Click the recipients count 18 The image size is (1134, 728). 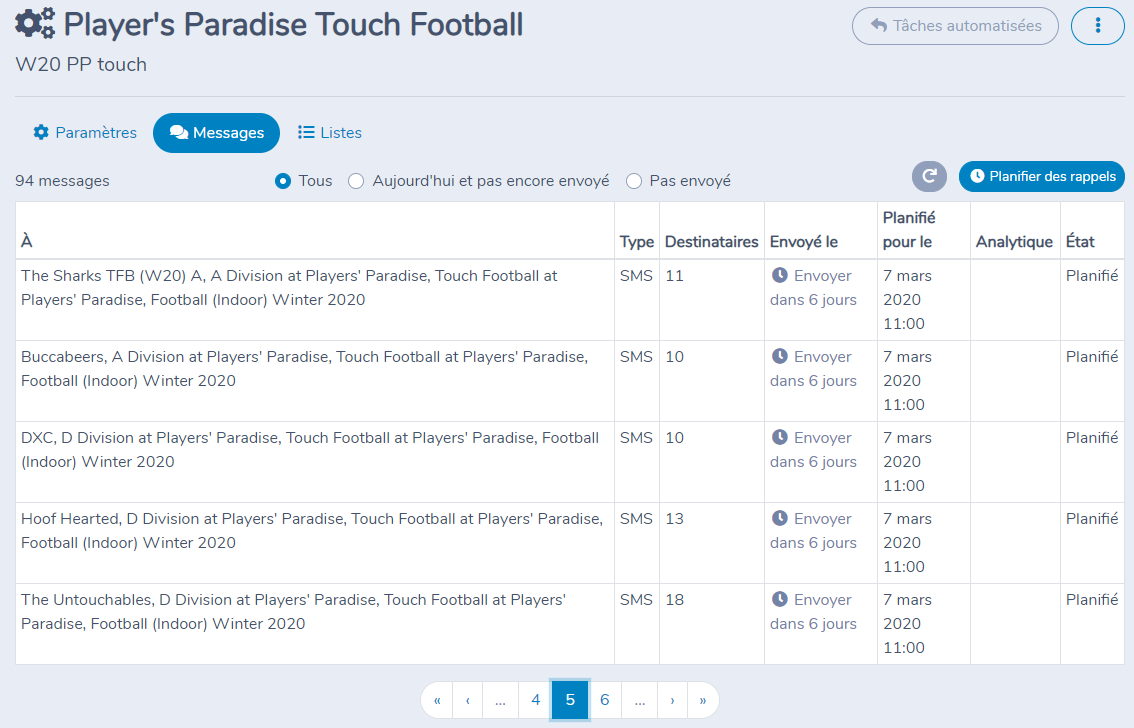click(x=675, y=599)
